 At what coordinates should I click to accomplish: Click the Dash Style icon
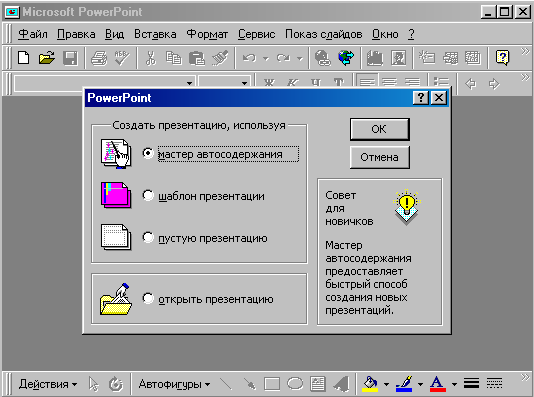[494, 384]
